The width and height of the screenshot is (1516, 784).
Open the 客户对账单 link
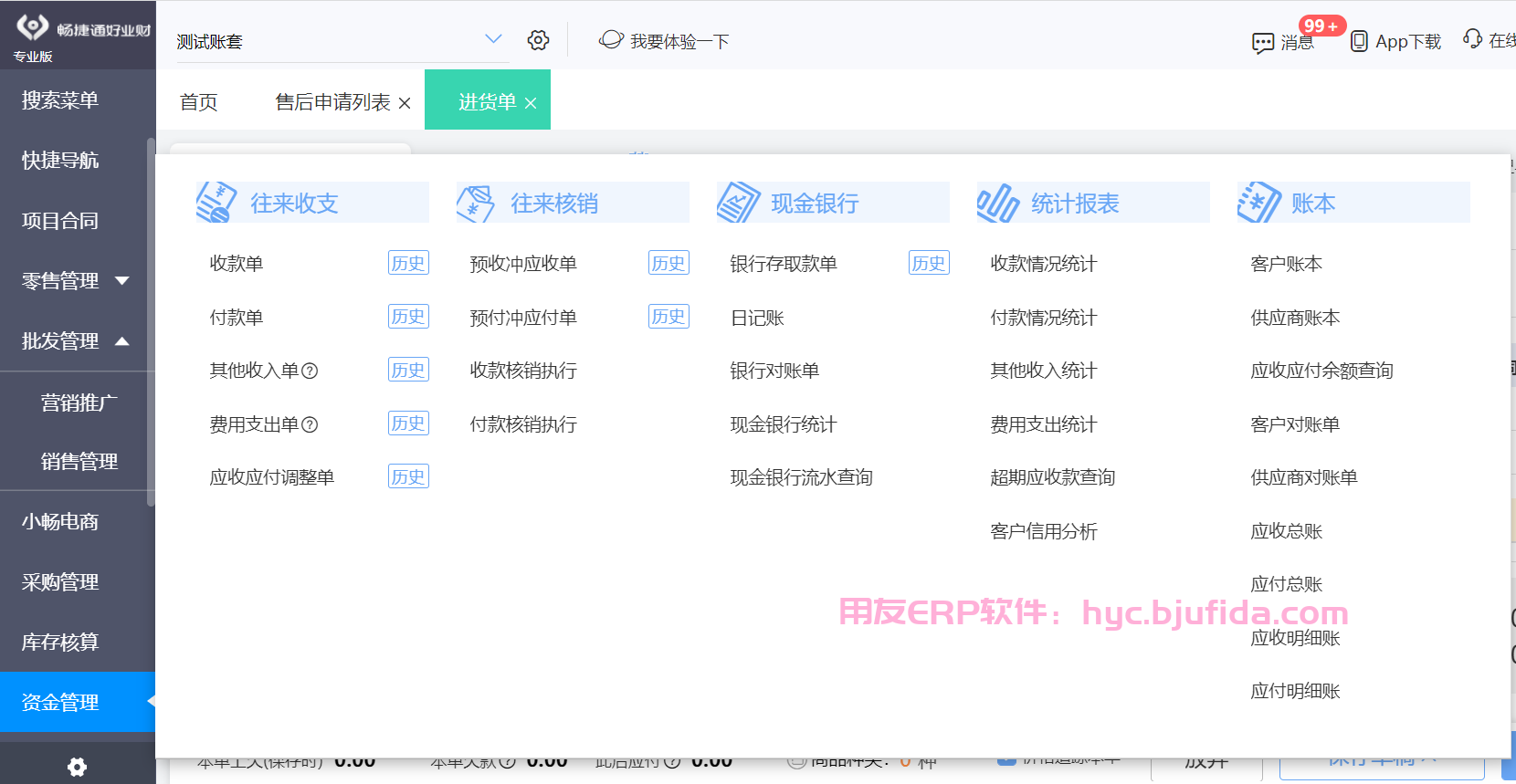pyautogui.click(x=1295, y=424)
